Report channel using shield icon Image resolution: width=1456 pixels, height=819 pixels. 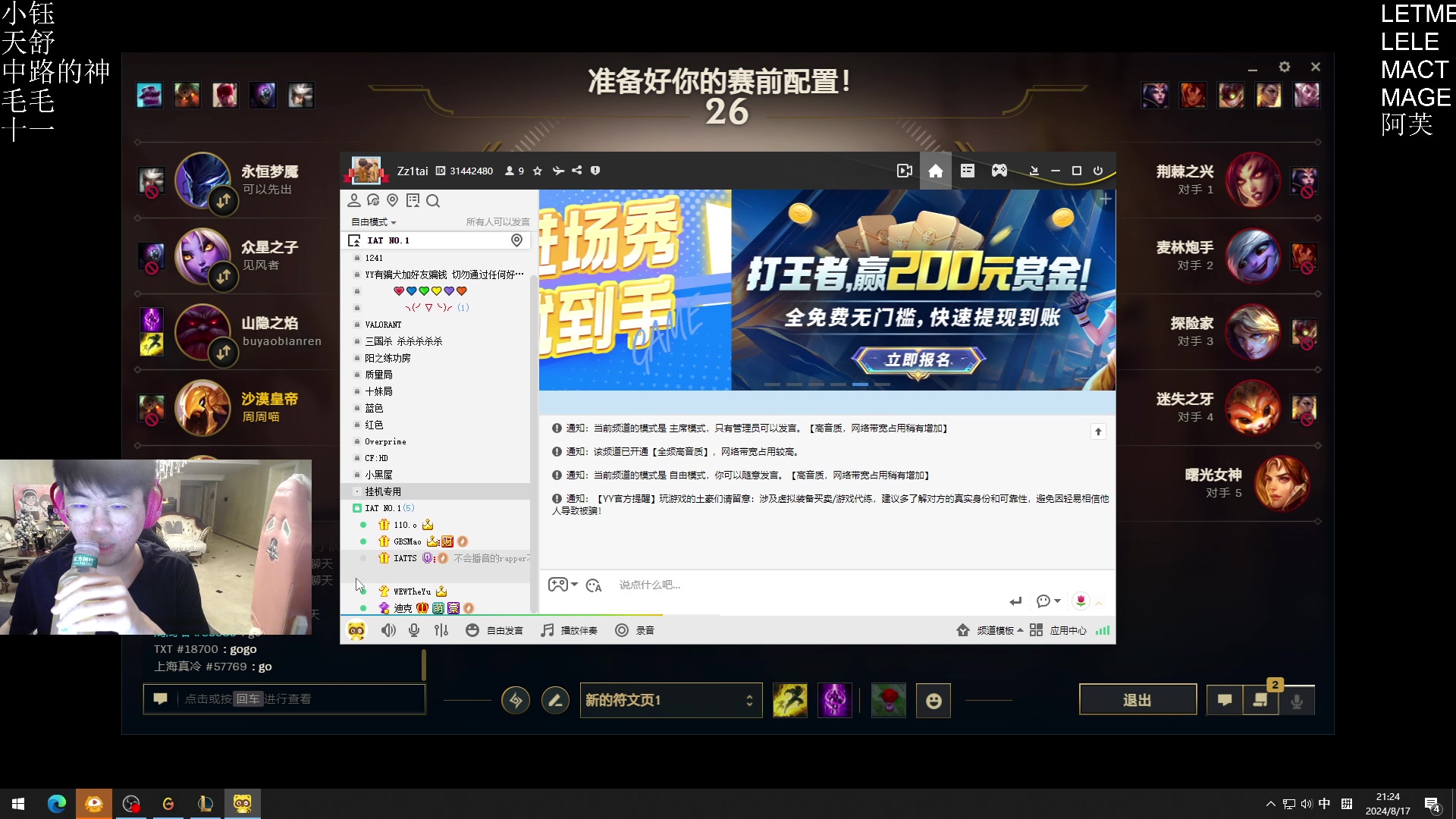tap(595, 171)
